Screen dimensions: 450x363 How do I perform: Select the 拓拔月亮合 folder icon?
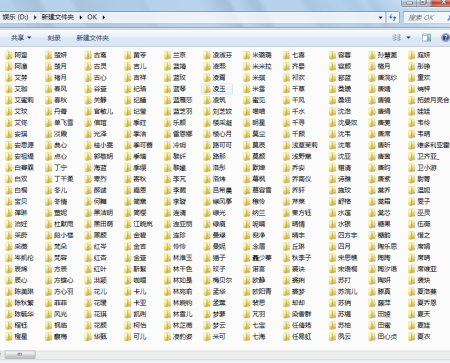click(412, 100)
